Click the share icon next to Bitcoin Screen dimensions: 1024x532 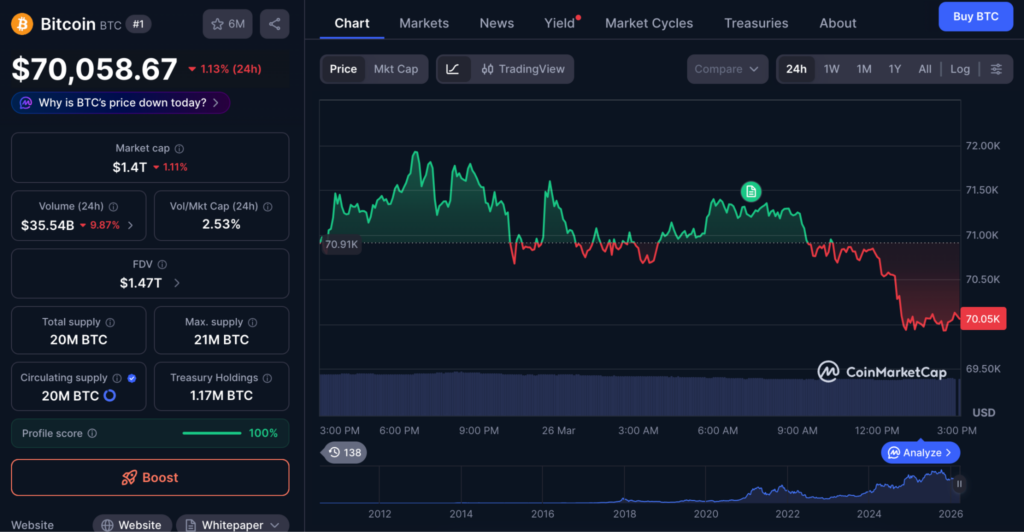[275, 24]
